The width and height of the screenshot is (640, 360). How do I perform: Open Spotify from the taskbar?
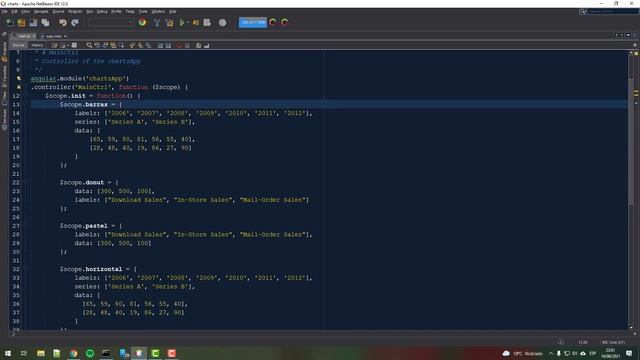90,353
